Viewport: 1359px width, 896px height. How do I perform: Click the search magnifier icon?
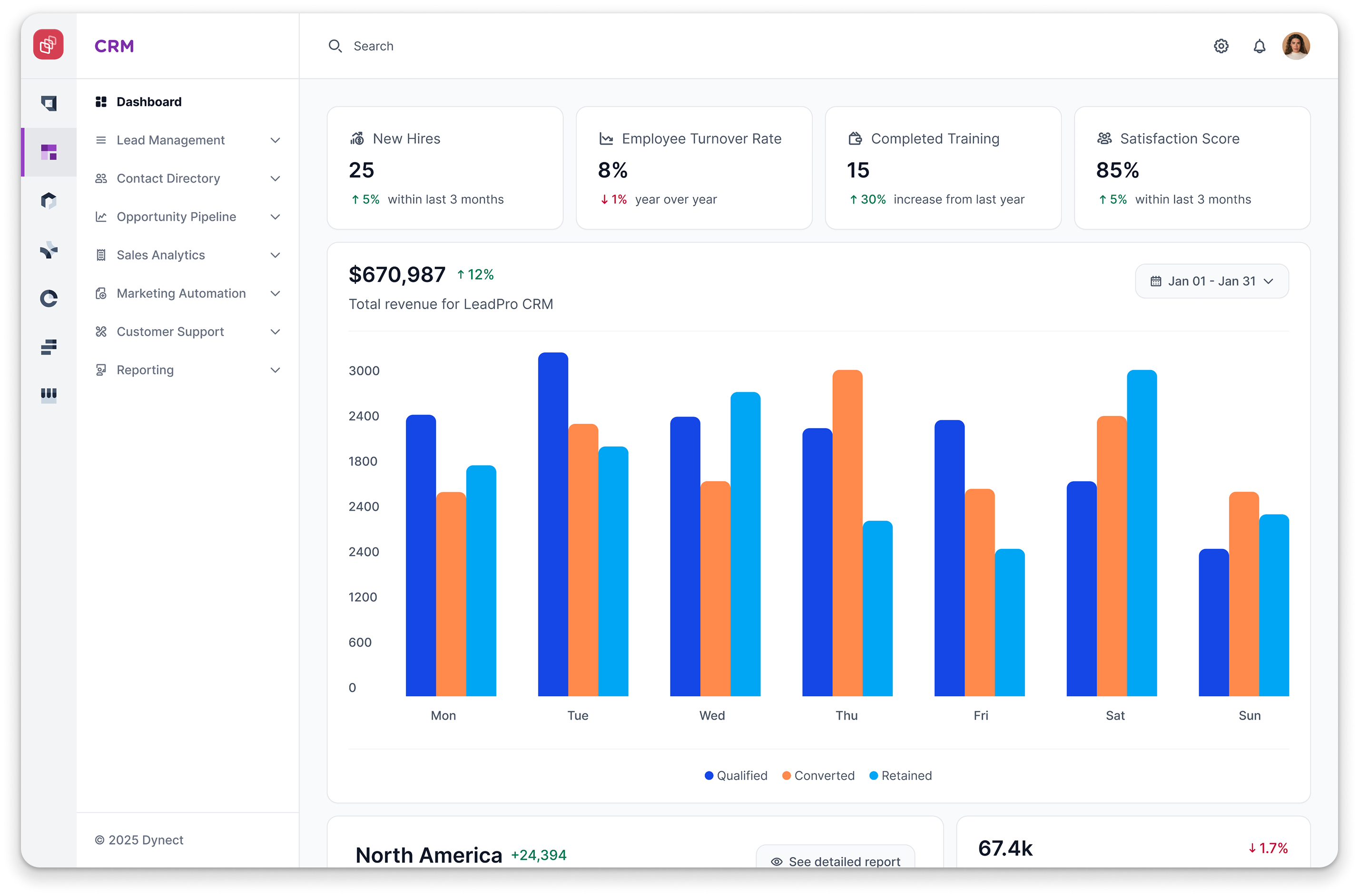[335, 46]
